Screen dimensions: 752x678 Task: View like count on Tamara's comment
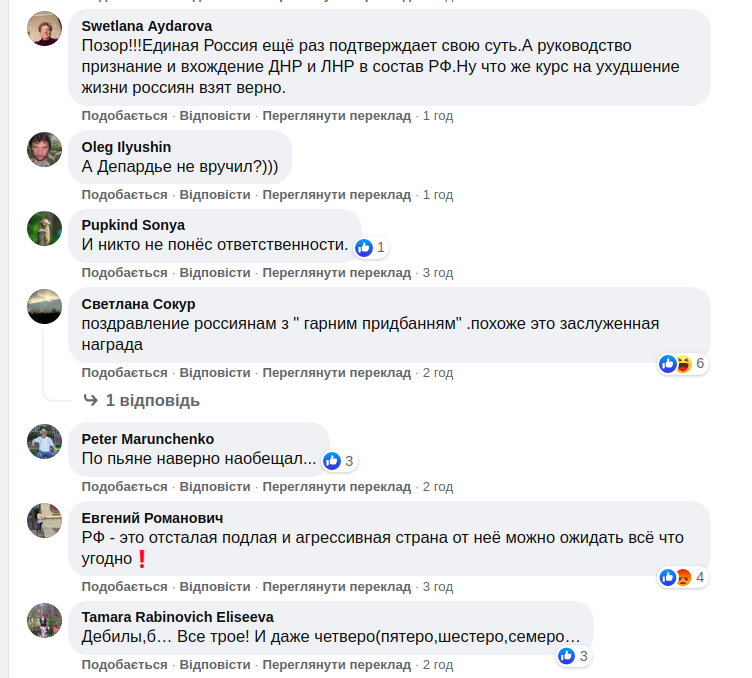[x=573, y=656]
